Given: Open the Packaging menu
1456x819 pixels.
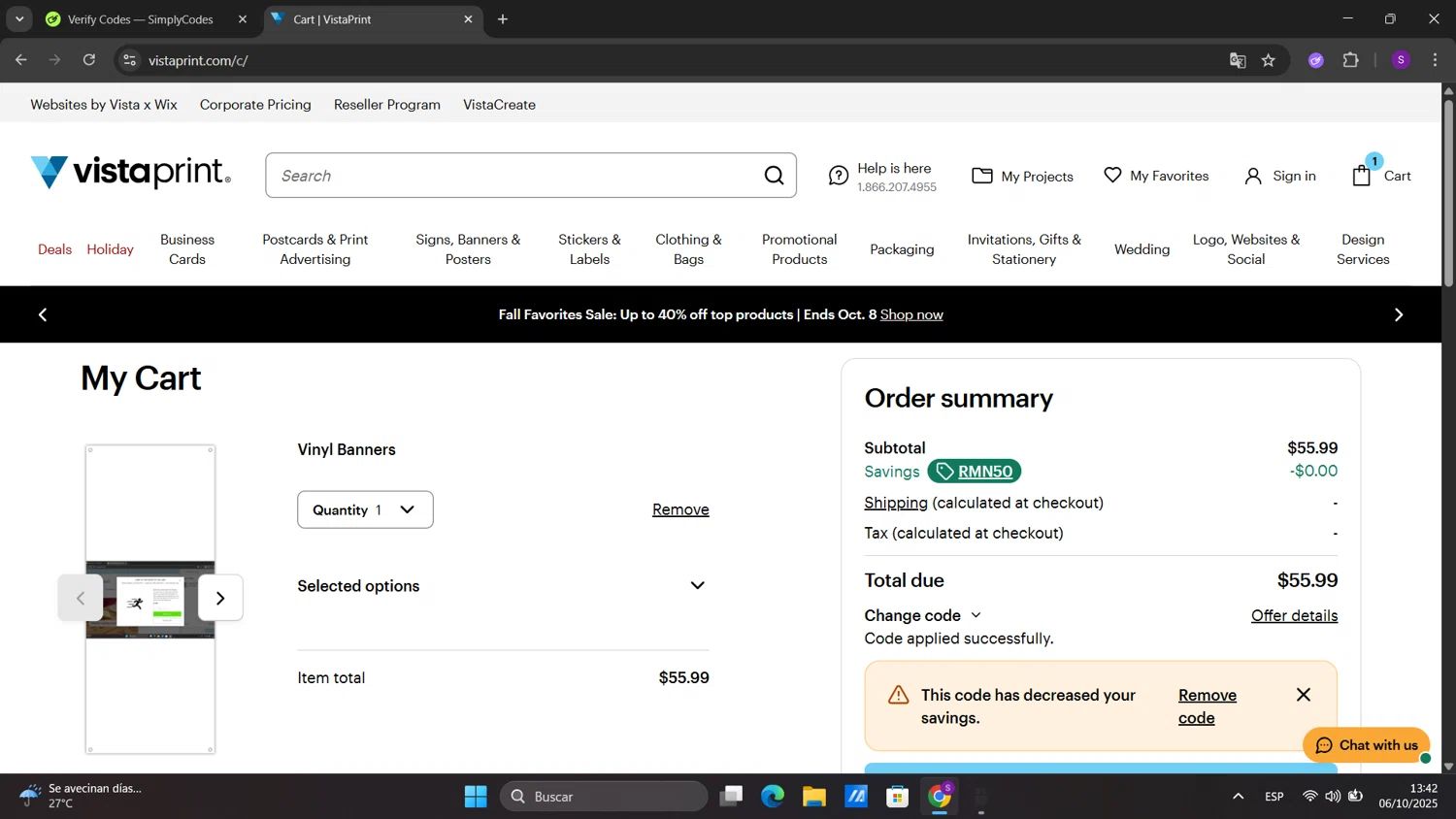Looking at the screenshot, I should (x=902, y=249).
